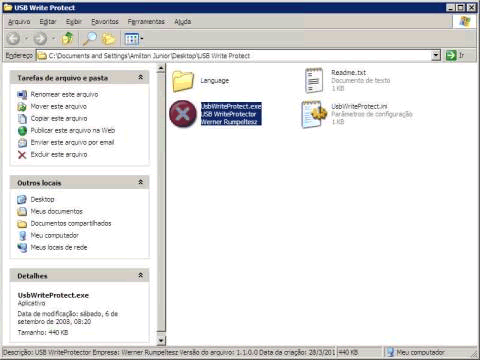Click the folder icon in title bar

point(7,7)
